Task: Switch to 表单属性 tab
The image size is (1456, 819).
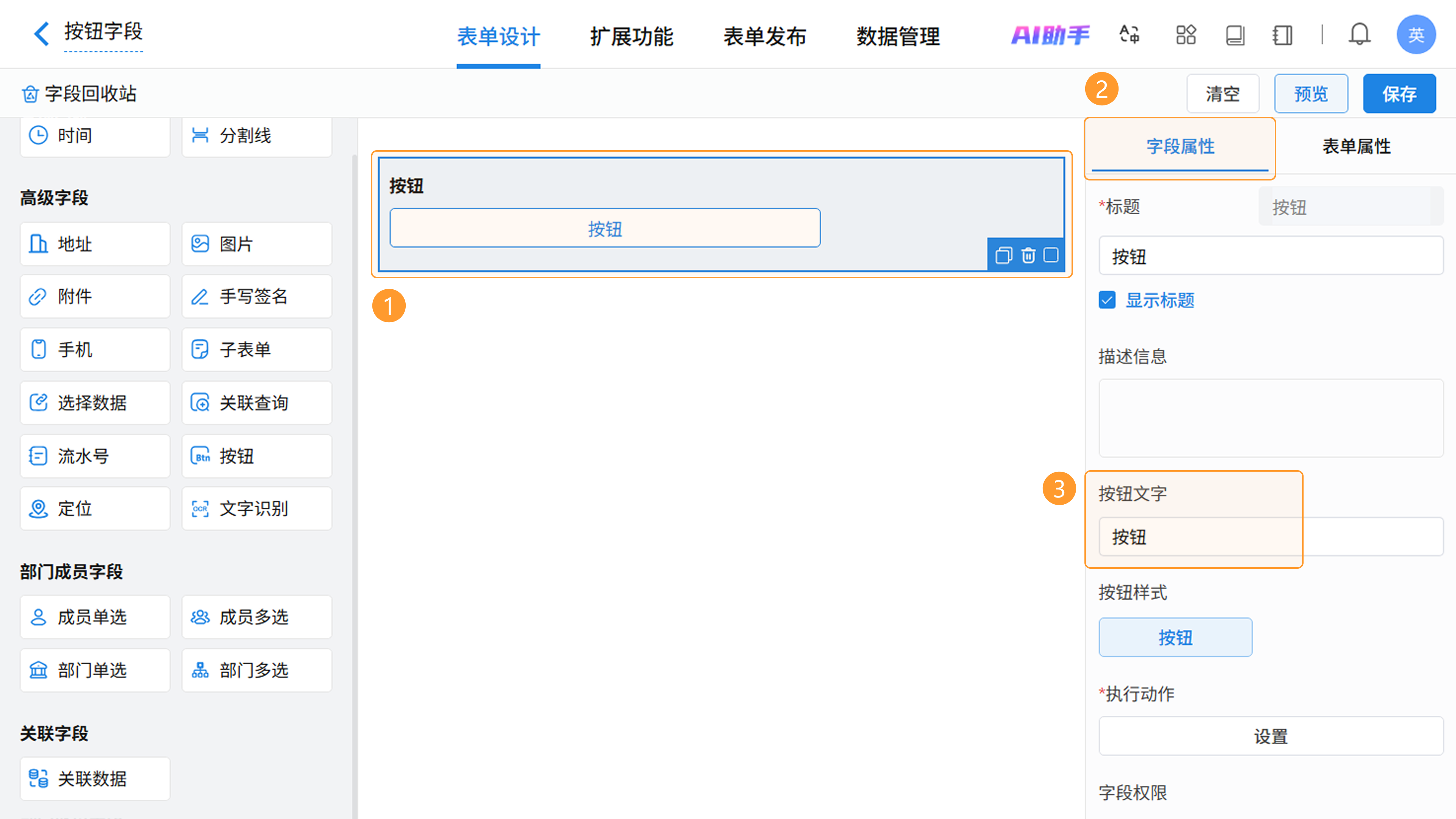Action: pyautogui.click(x=1356, y=146)
